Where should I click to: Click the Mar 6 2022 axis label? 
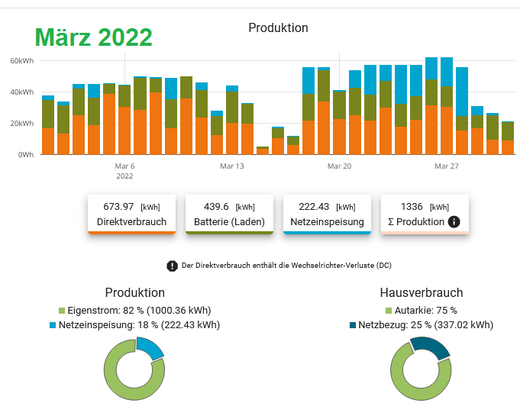(x=125, y=171)
